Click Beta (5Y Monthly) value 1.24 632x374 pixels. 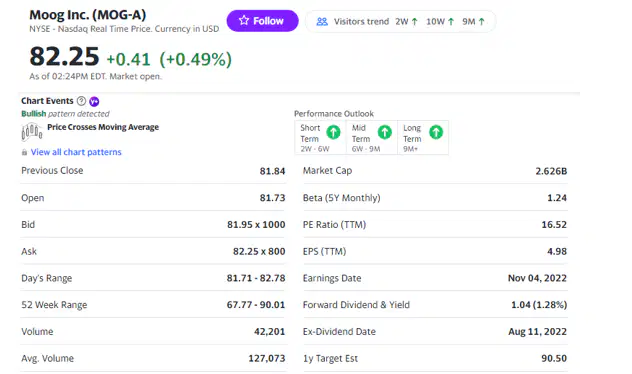(557, 198)
